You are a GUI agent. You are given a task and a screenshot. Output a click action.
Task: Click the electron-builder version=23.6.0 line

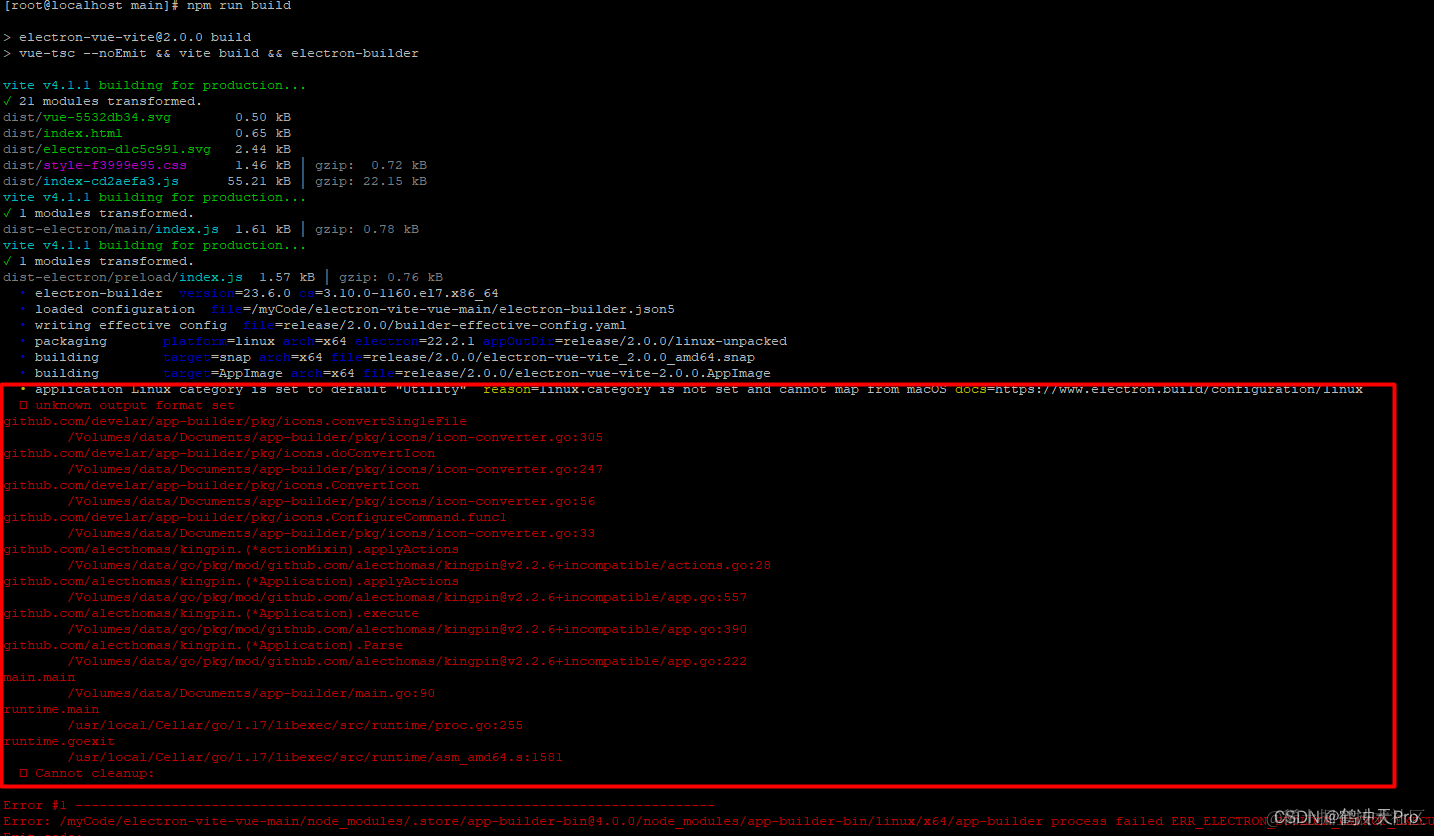tap(259, 293)
